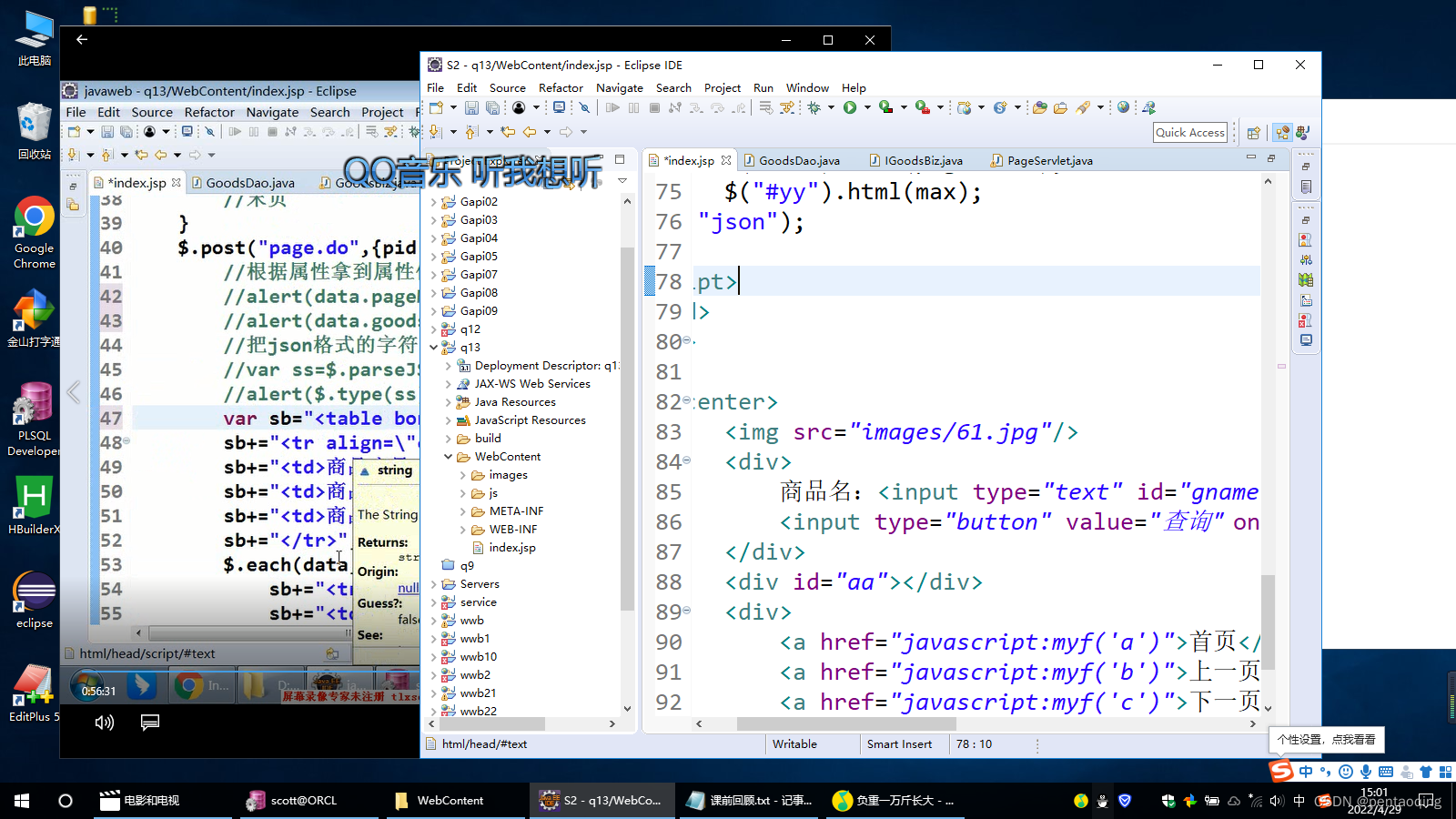Switch to the GoodsDao.java tab in S2 editor
This screenshot has height=819, width=1456.
pyautogui.click(x=792, y=160)
